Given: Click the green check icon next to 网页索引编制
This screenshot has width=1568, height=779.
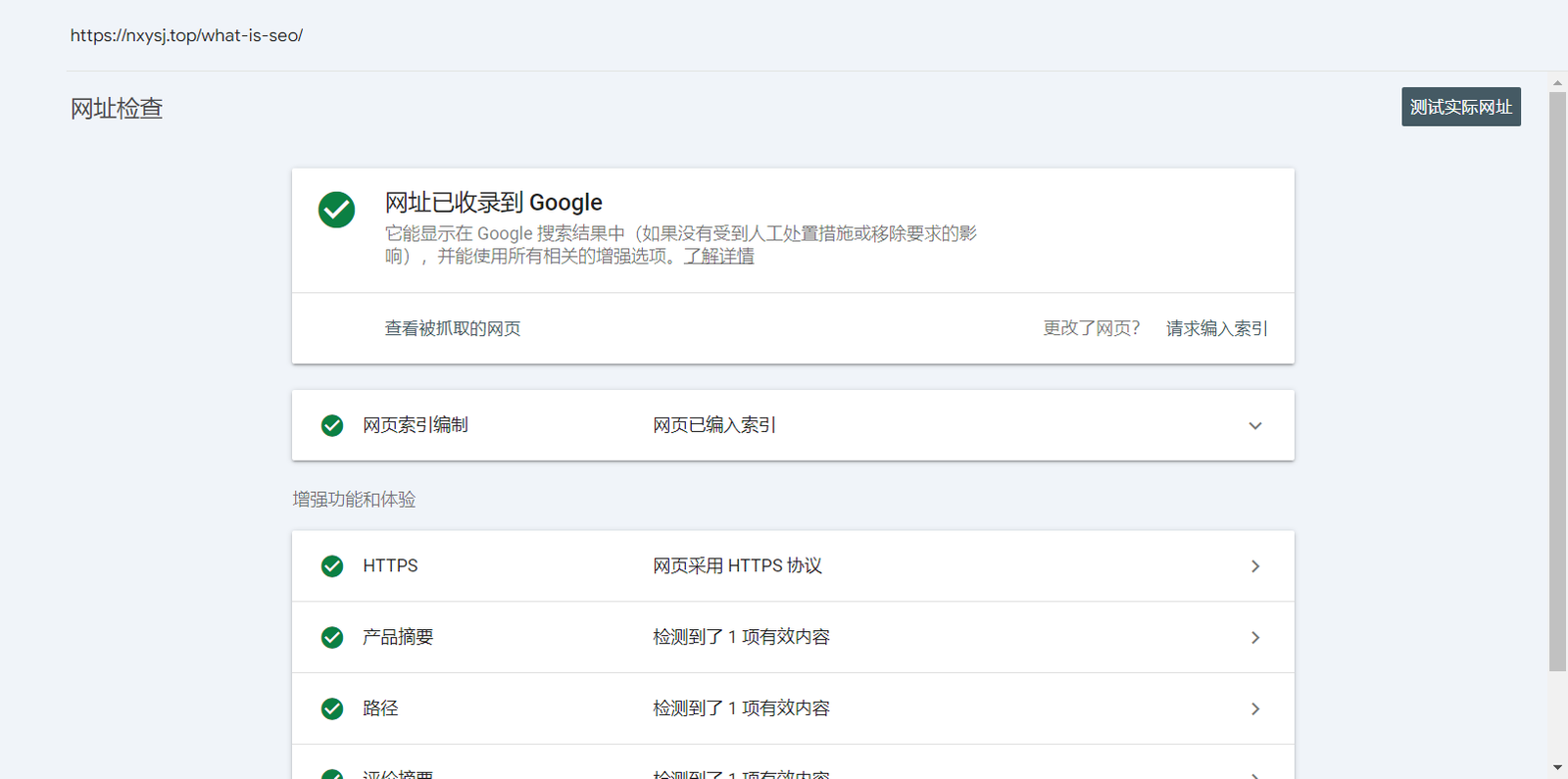Looking at the screenshot, I should point(332,425).
